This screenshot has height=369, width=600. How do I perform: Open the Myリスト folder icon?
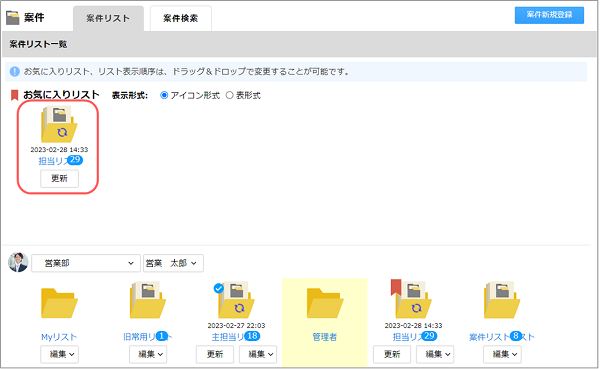click(59, 303)
